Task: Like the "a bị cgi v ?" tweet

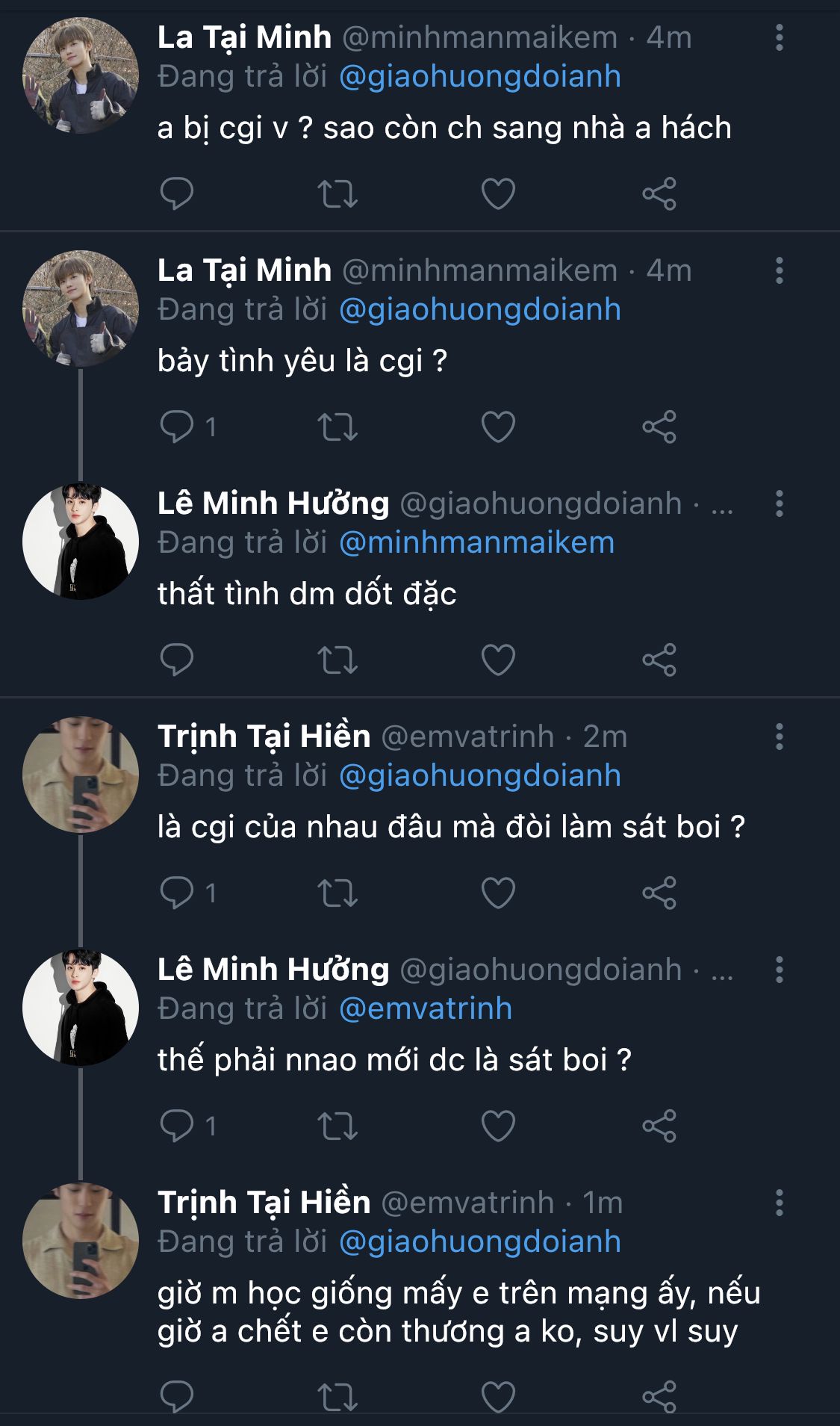Action: click(498, 194)
